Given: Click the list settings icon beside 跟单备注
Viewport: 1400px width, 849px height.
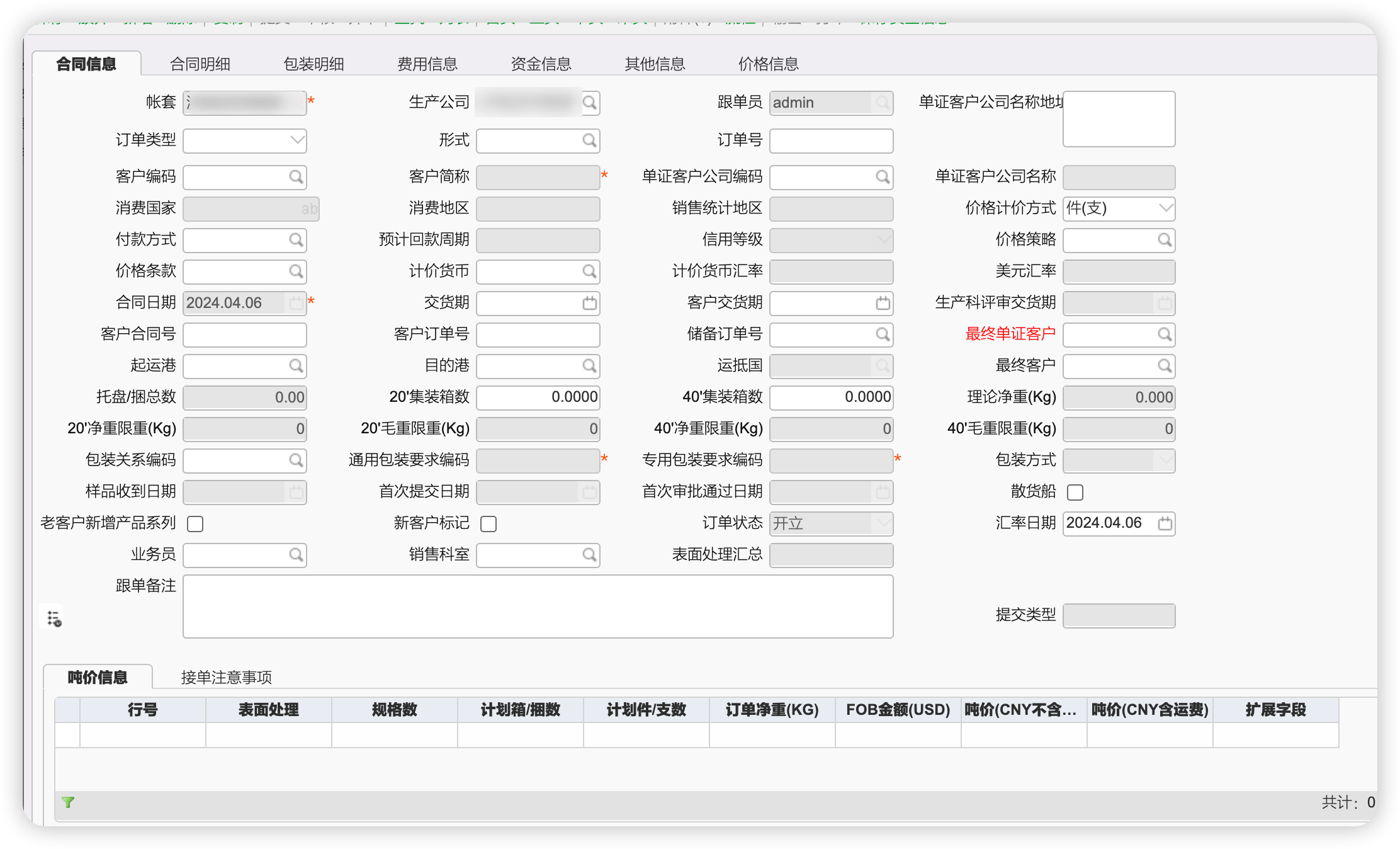Looking at the screenshot, I should (x=54, y=618).
